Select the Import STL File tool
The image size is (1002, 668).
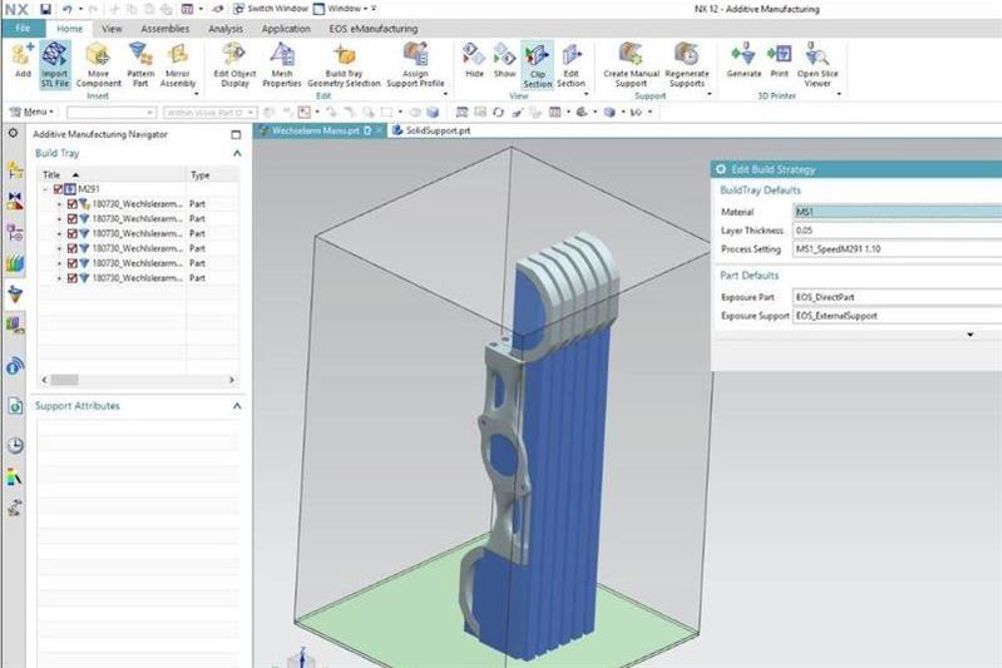(x=55, y=65)
